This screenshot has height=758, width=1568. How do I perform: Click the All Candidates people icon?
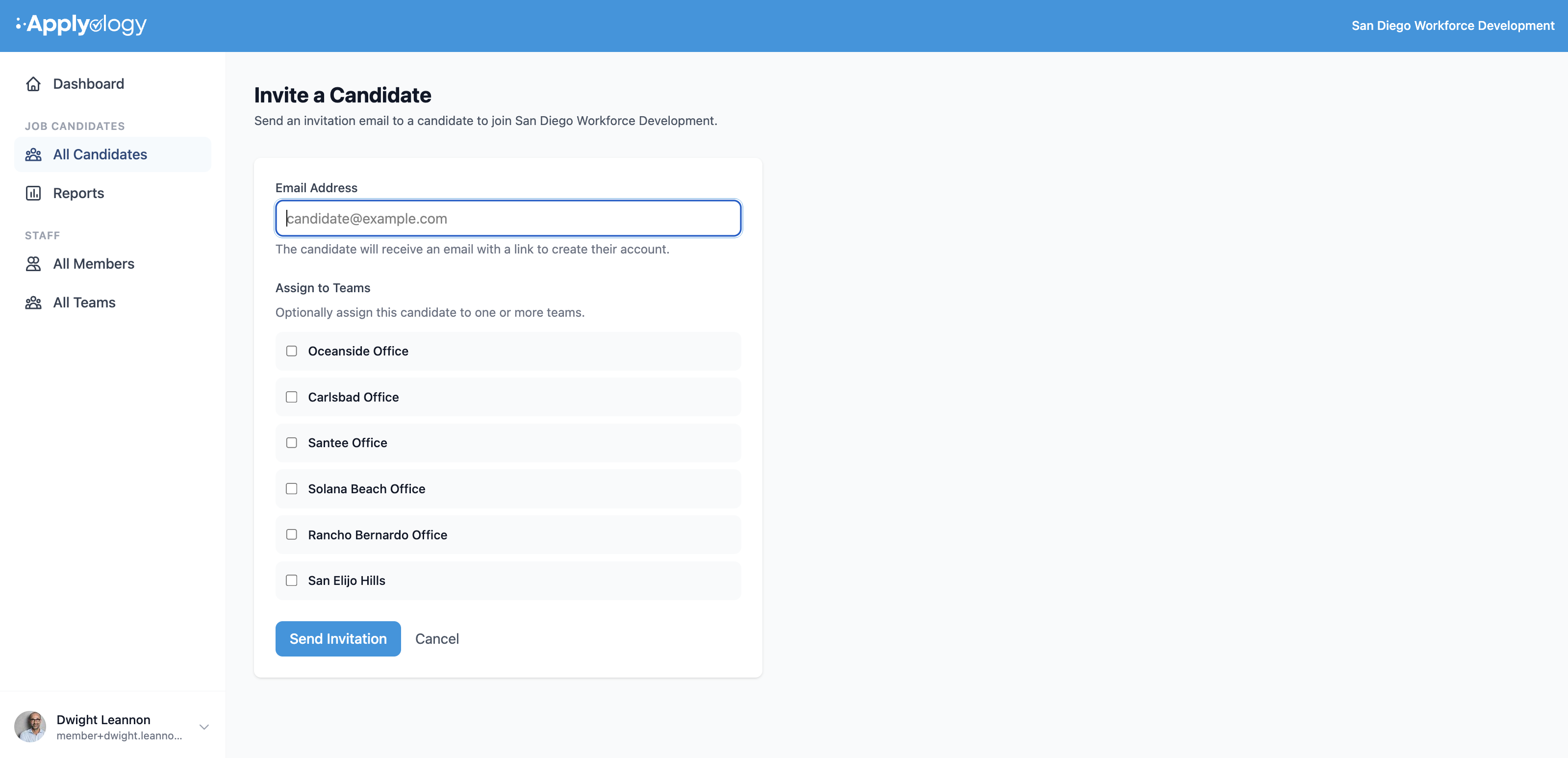33,154
